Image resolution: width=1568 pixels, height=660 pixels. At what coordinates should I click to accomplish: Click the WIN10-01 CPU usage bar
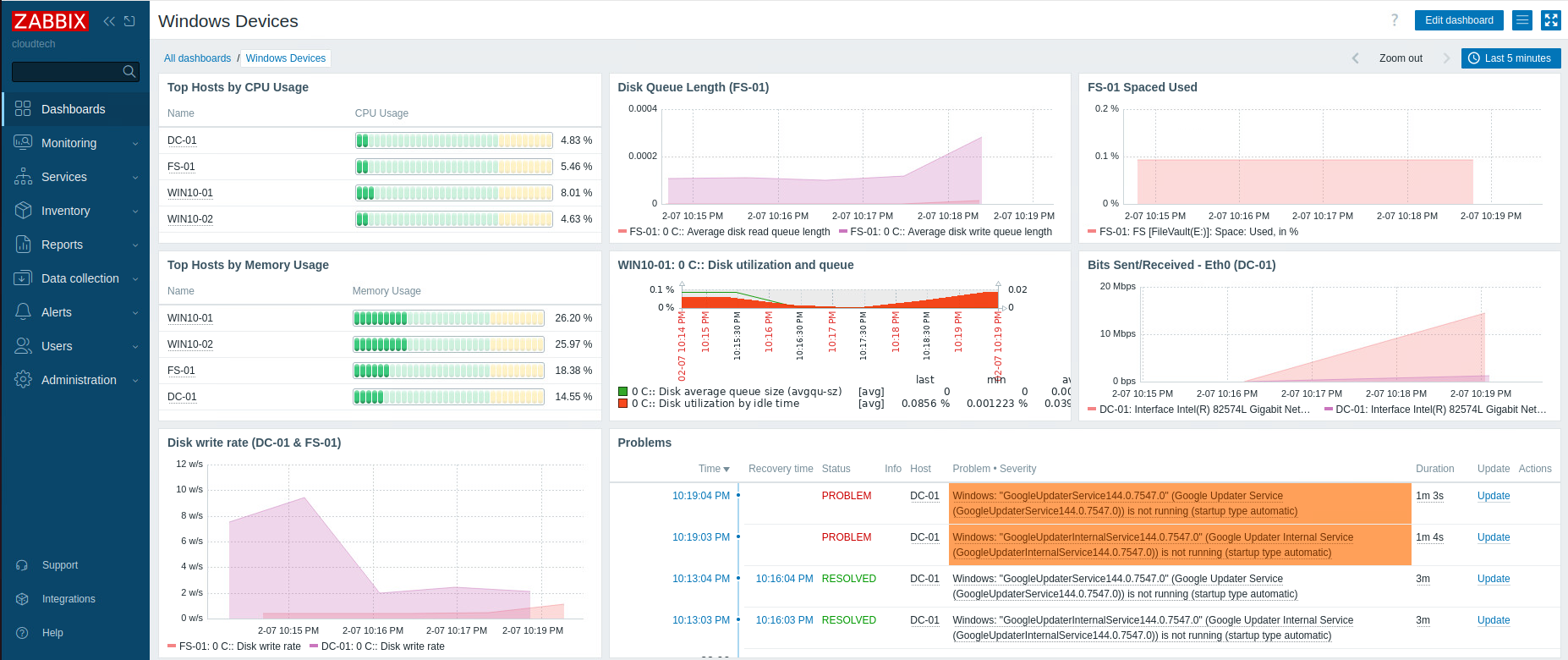[453, 193]
